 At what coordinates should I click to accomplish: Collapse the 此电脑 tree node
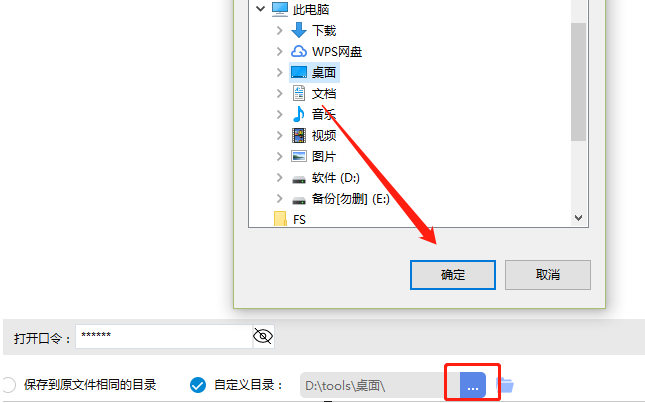[260, 9]
